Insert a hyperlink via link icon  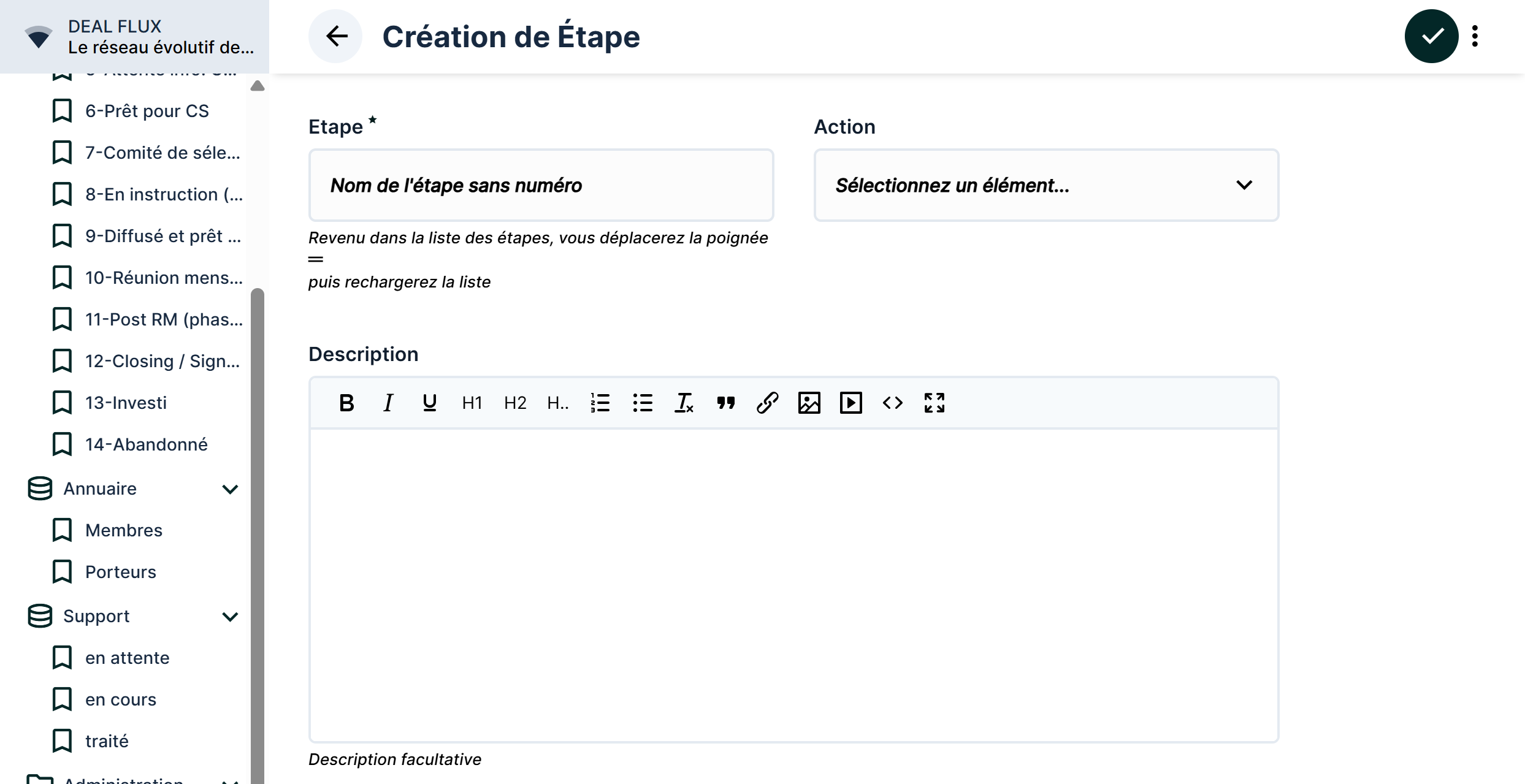click(x=767, y=403)
